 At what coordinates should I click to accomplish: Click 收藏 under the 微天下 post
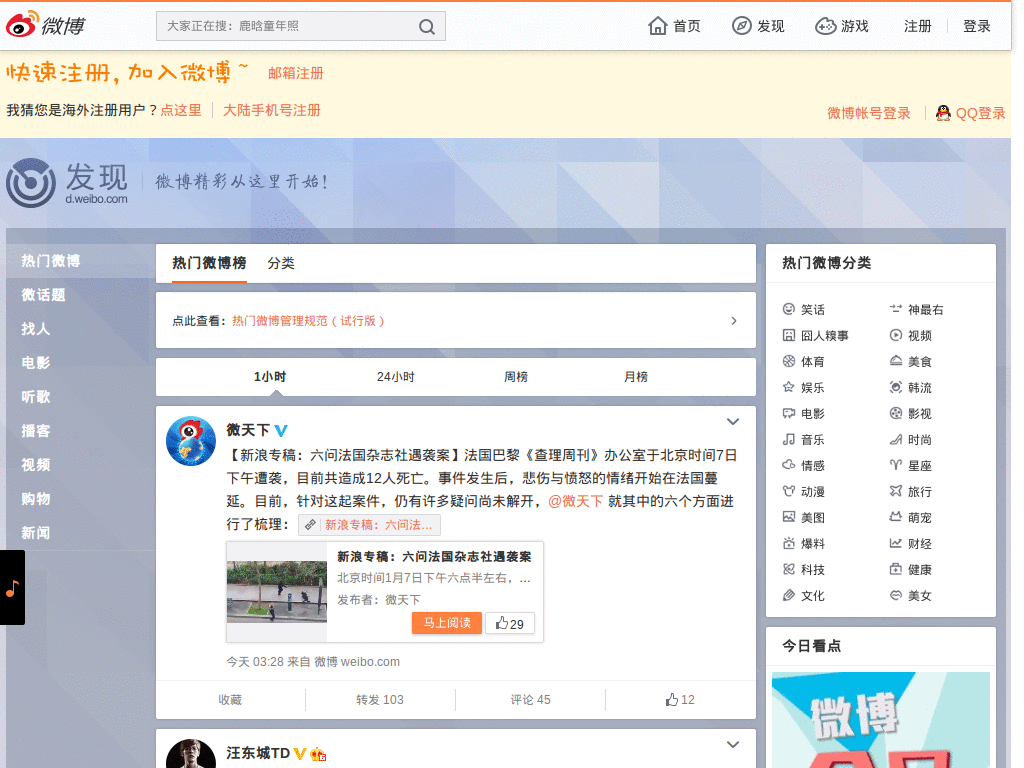click(230, 700)
